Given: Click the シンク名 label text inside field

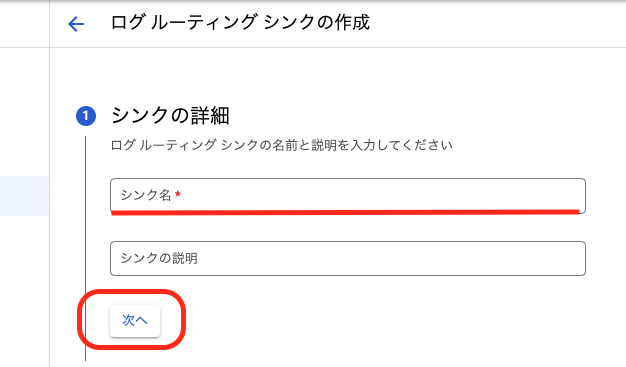Looking at the screenshot, I should click(x=146, y=195).
